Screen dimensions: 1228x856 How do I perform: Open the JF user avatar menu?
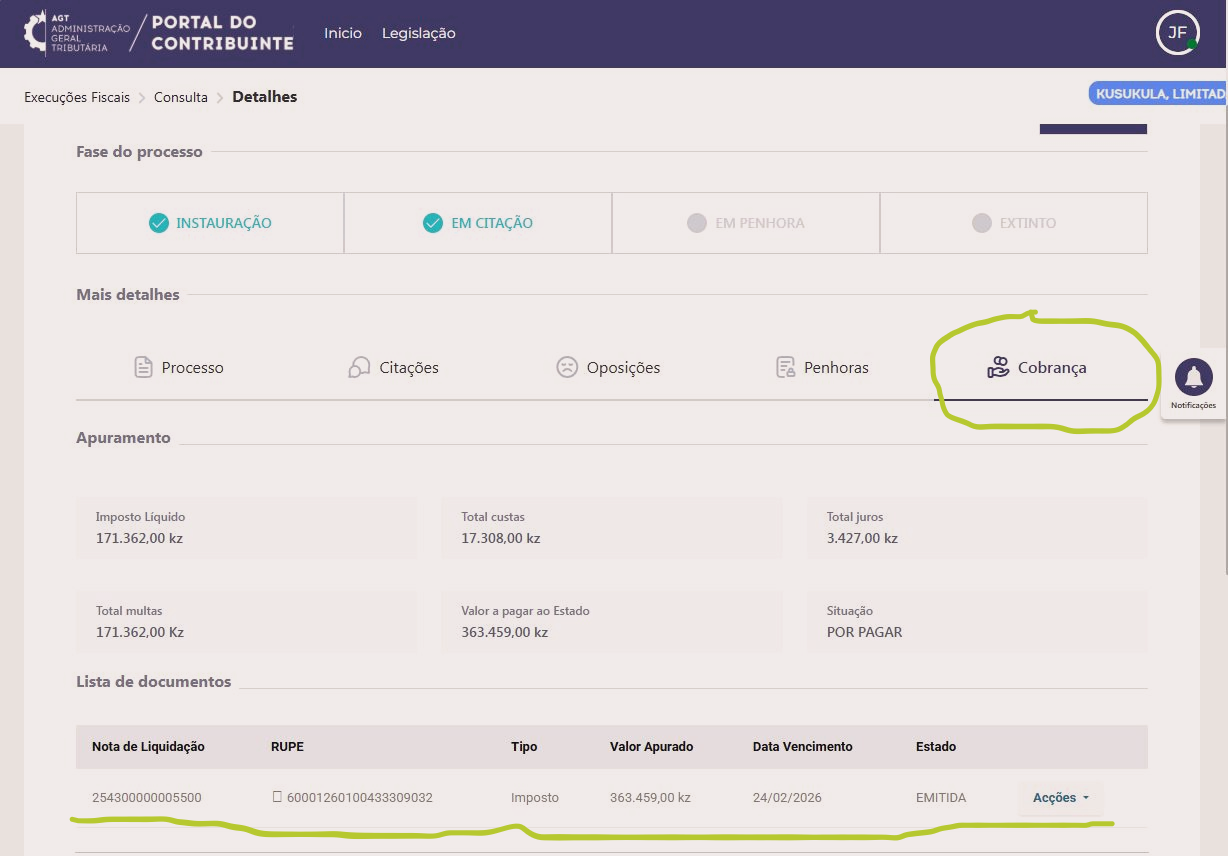(x=1177, y=33)
